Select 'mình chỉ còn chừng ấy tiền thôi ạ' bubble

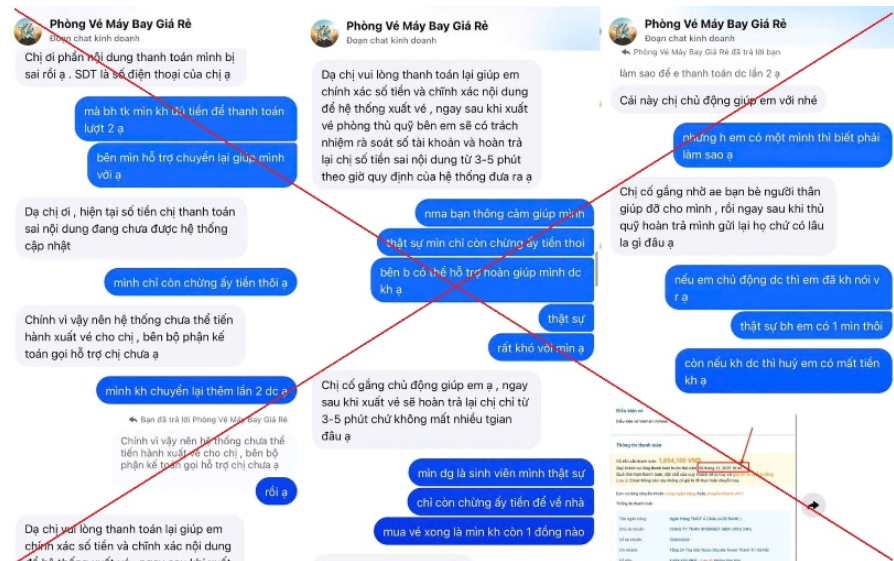pyautogui.click(x=200, y=282)
